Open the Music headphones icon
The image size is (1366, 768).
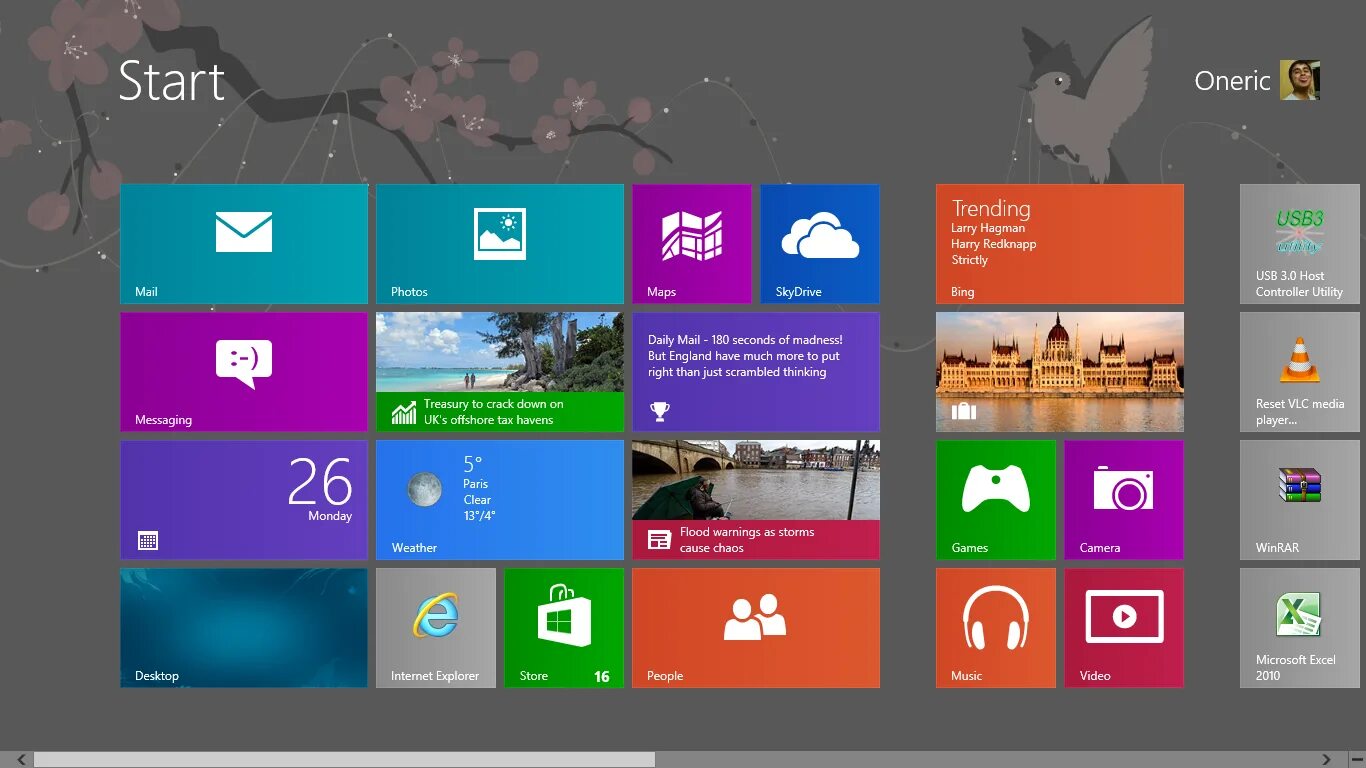tap(996, 618)
